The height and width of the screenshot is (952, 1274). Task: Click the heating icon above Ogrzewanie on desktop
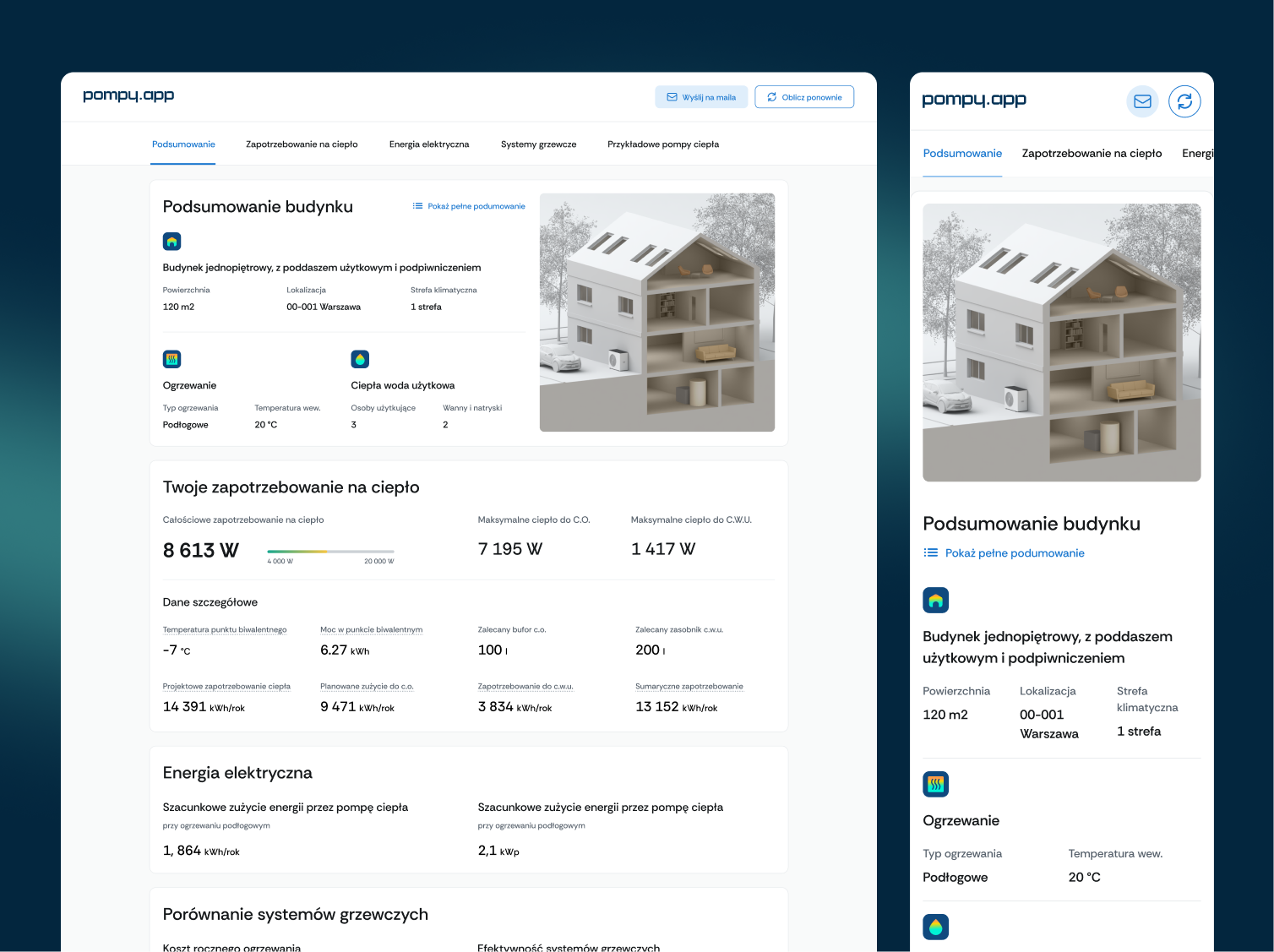click(172, 359)
